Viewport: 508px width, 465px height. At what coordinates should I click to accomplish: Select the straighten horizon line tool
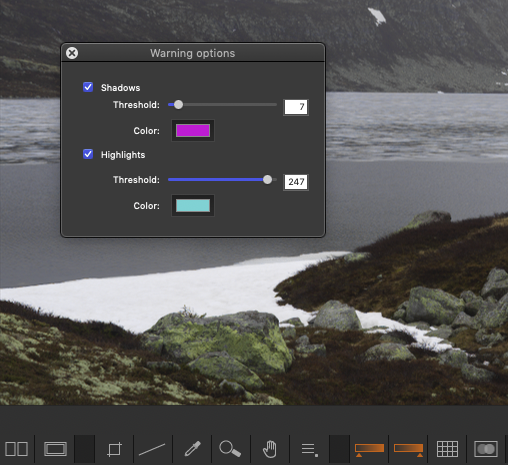click(x=152, y=449)
